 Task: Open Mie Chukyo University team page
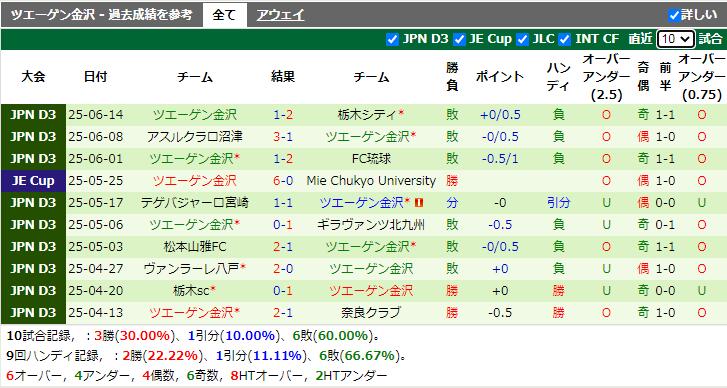coord(371,181)
